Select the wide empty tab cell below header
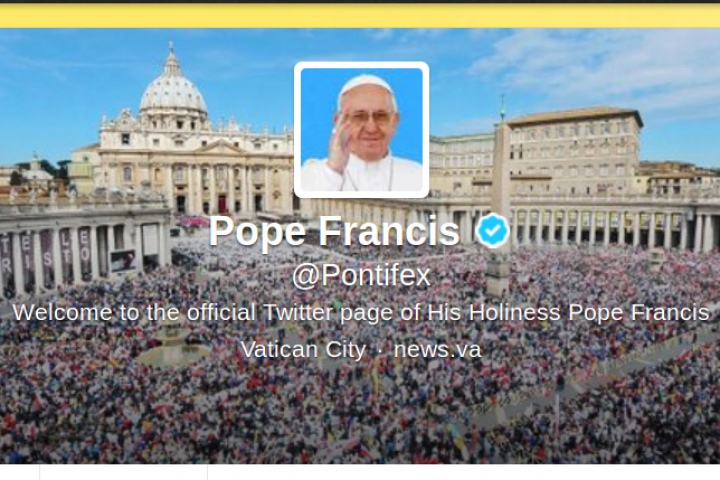 point(124,472)
